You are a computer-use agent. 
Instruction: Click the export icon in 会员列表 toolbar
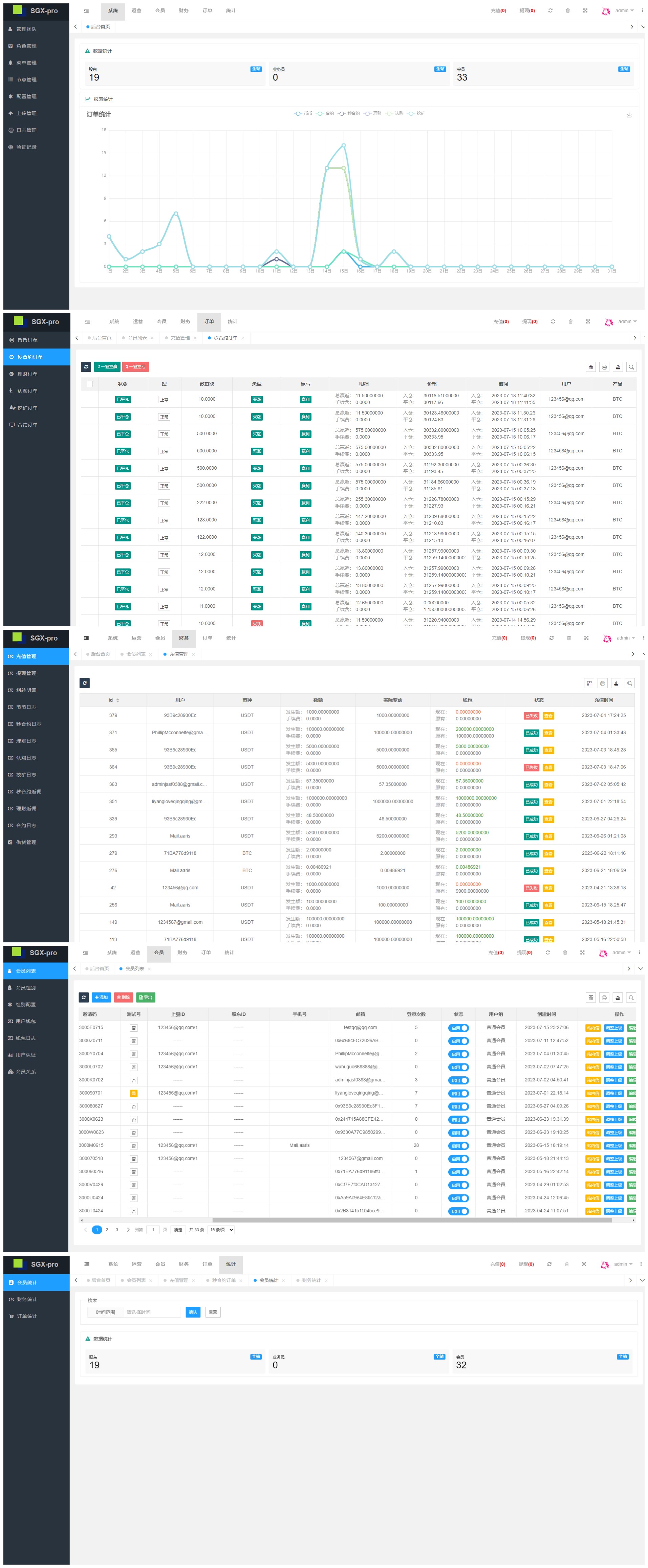pos(617,998)
